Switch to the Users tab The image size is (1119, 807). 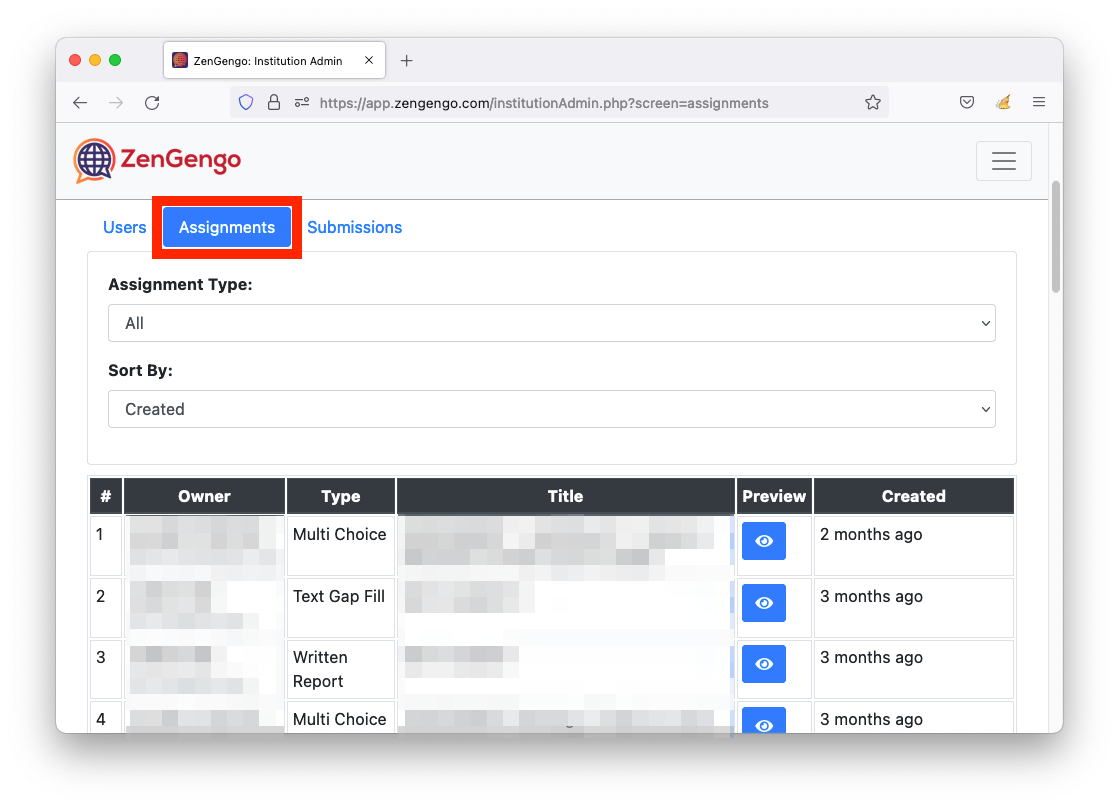tap(124, 228)
